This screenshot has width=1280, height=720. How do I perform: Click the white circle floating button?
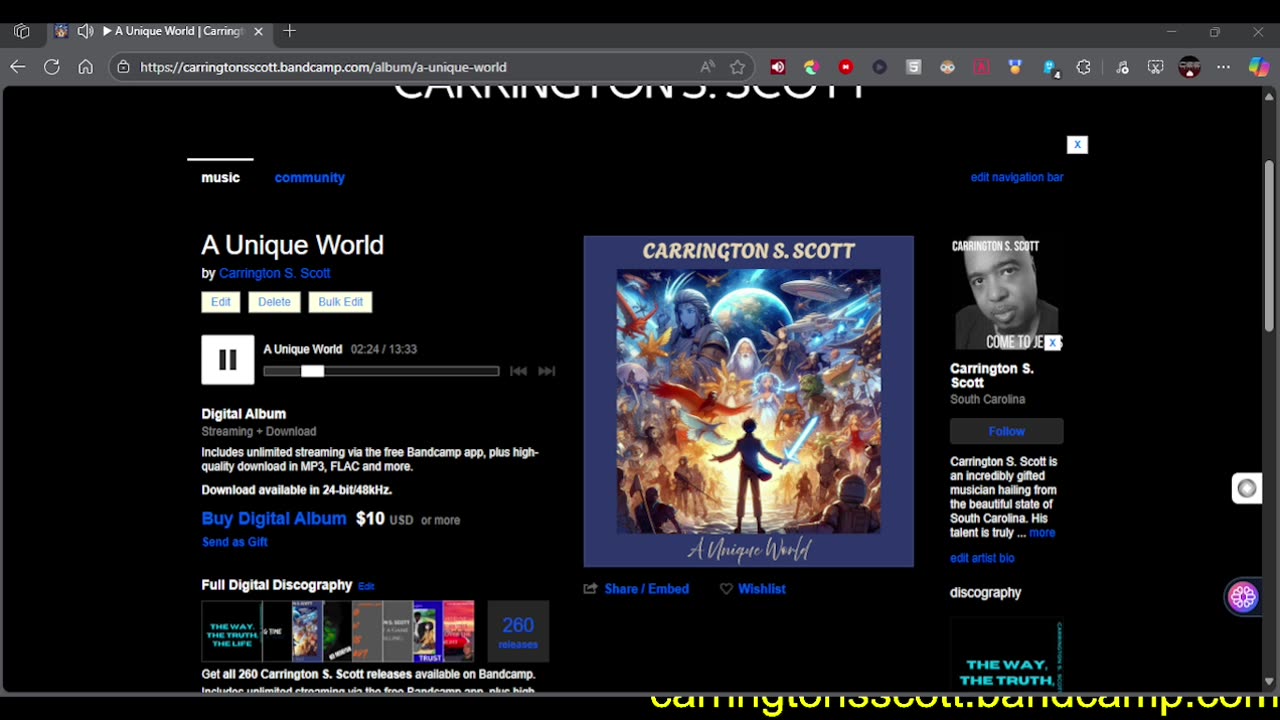1246,488
